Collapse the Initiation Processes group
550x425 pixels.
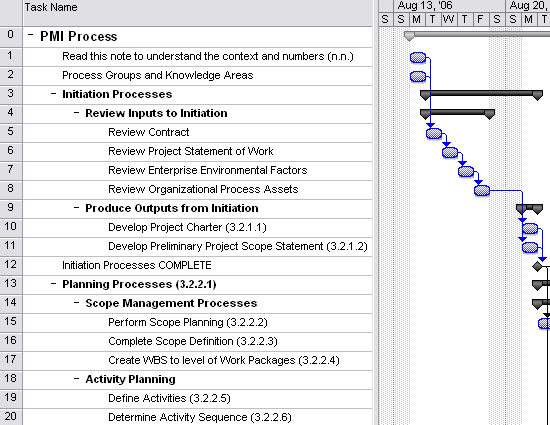(x=53, y=93)
